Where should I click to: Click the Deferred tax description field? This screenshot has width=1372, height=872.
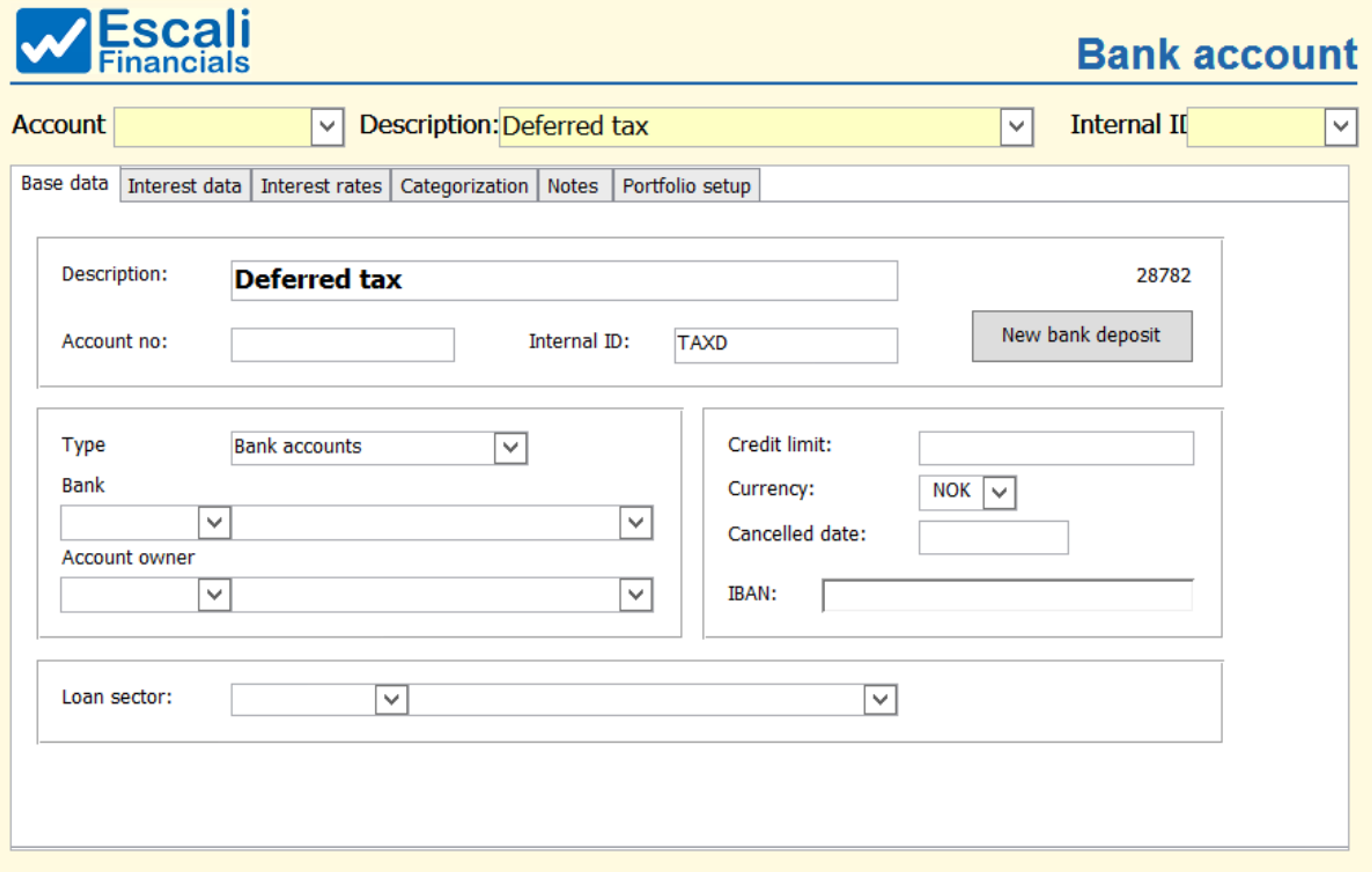click(563, 280)
